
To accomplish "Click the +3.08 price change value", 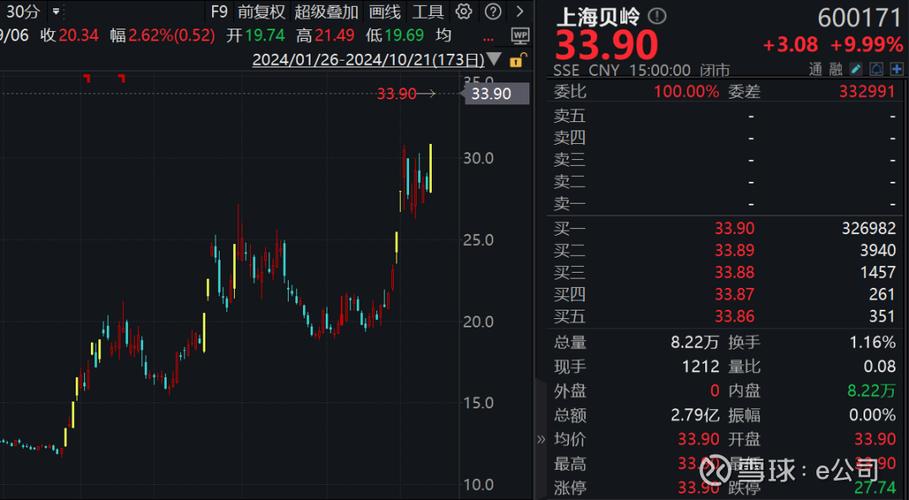I will point(791,44).
